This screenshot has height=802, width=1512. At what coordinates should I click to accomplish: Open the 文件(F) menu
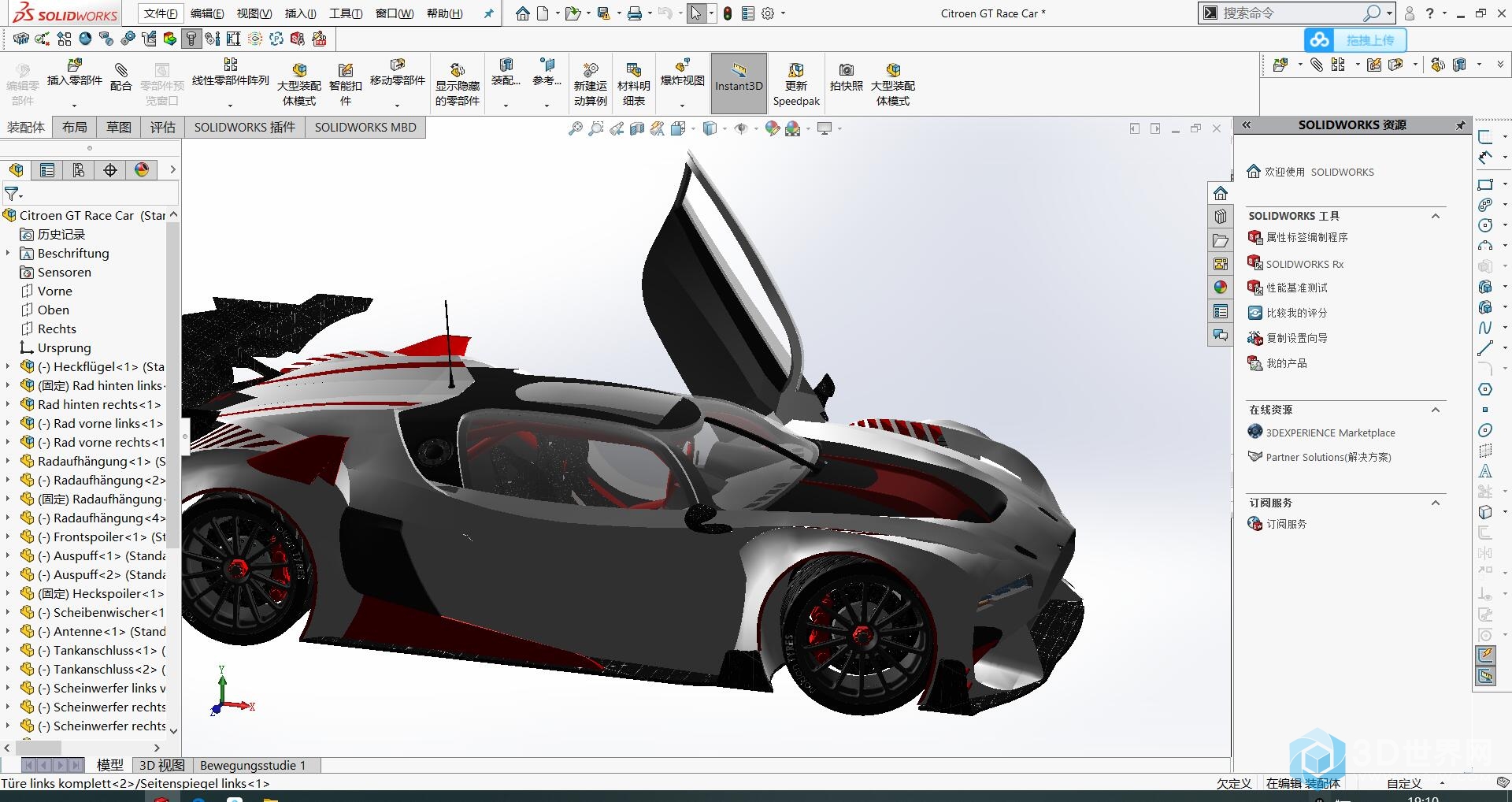161,13
